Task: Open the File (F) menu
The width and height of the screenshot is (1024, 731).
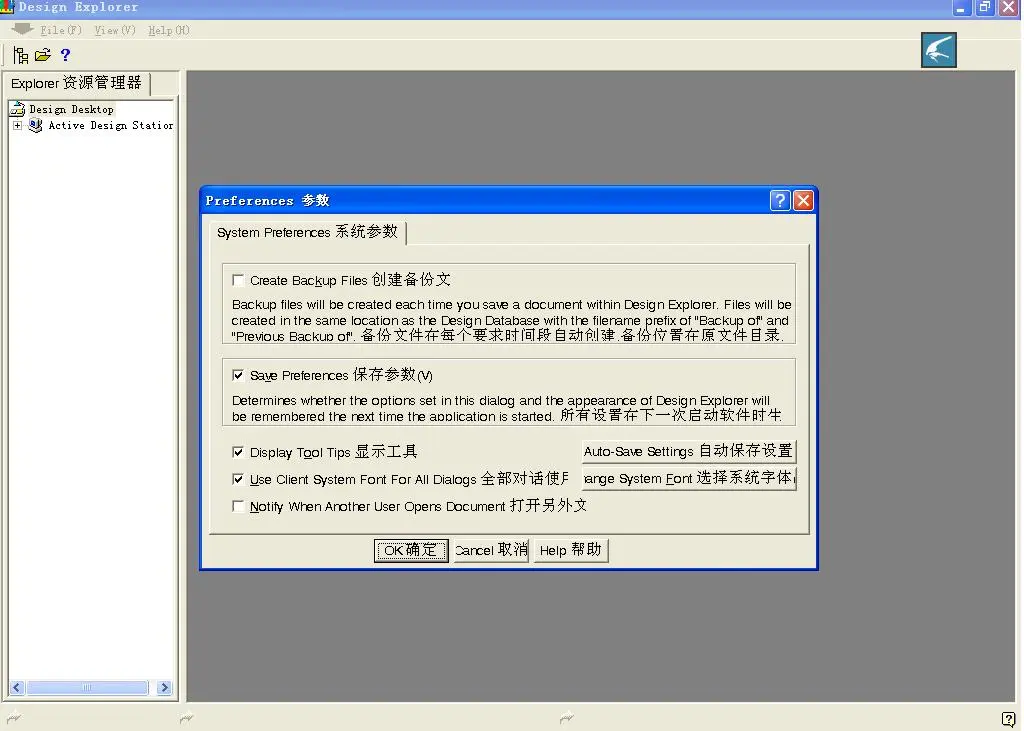Action: point(61,30)
